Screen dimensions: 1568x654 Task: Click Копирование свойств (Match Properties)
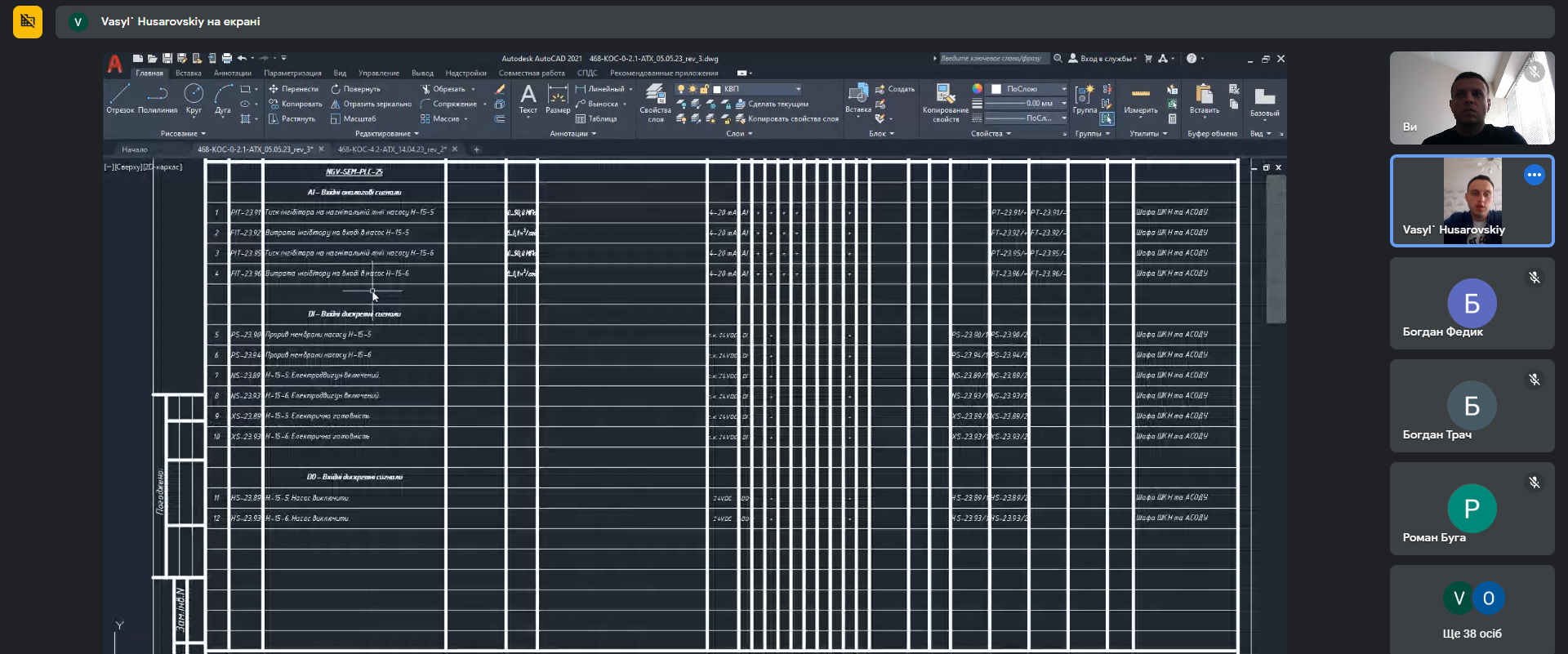(946, 103)
